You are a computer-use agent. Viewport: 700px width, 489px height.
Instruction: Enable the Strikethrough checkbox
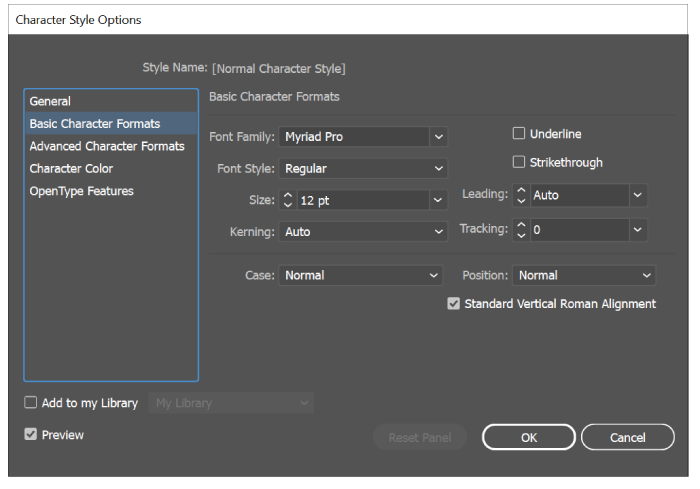coord(518,162)
